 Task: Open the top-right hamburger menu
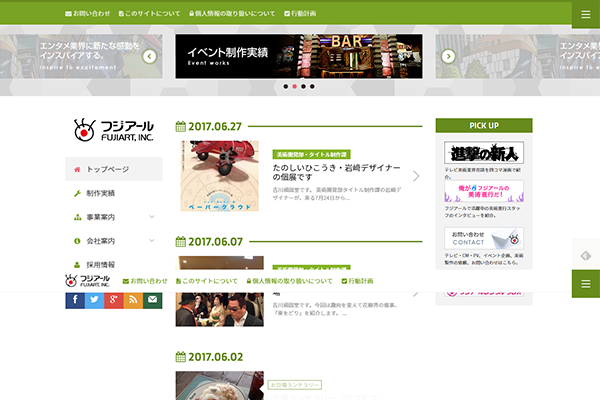pos(585,15)
